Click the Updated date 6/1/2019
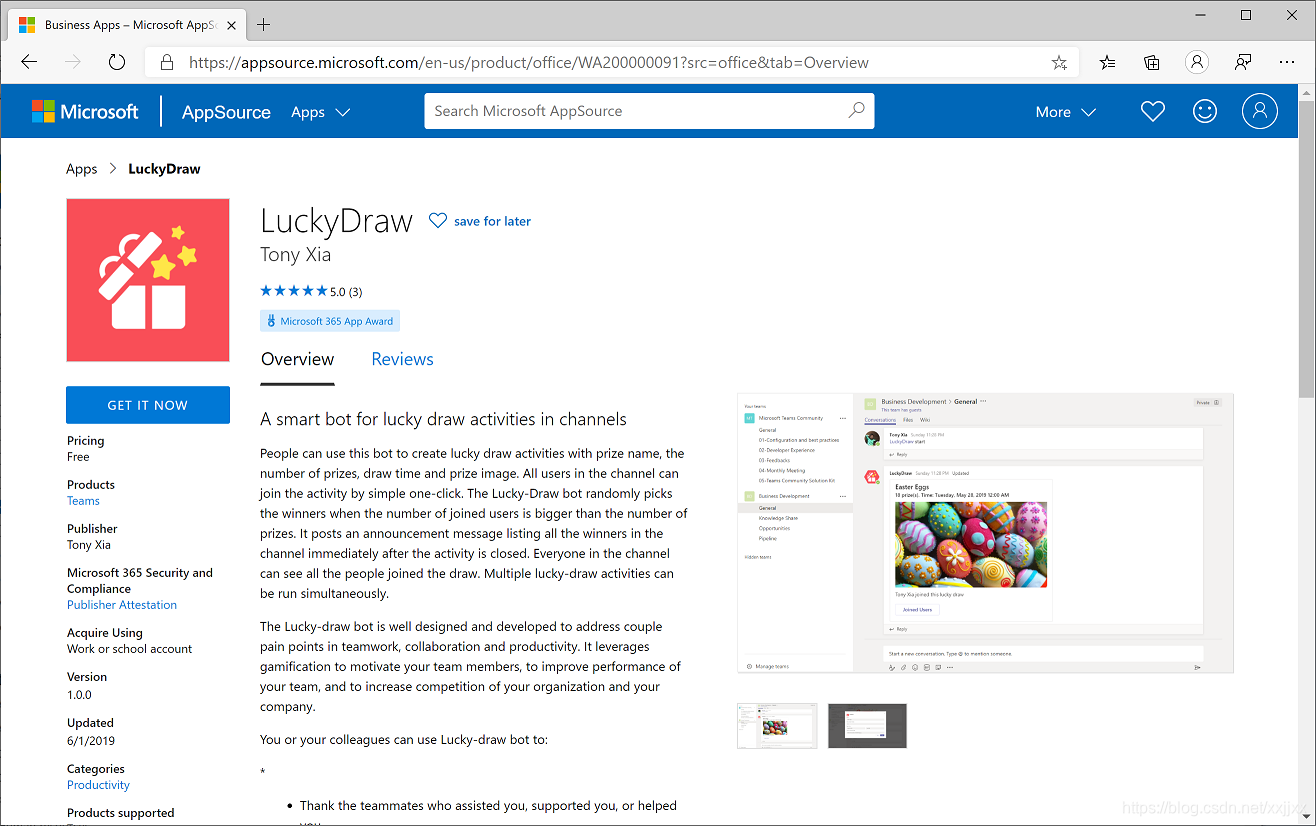This screenshot has height=826, width=1316. (91, 740)
